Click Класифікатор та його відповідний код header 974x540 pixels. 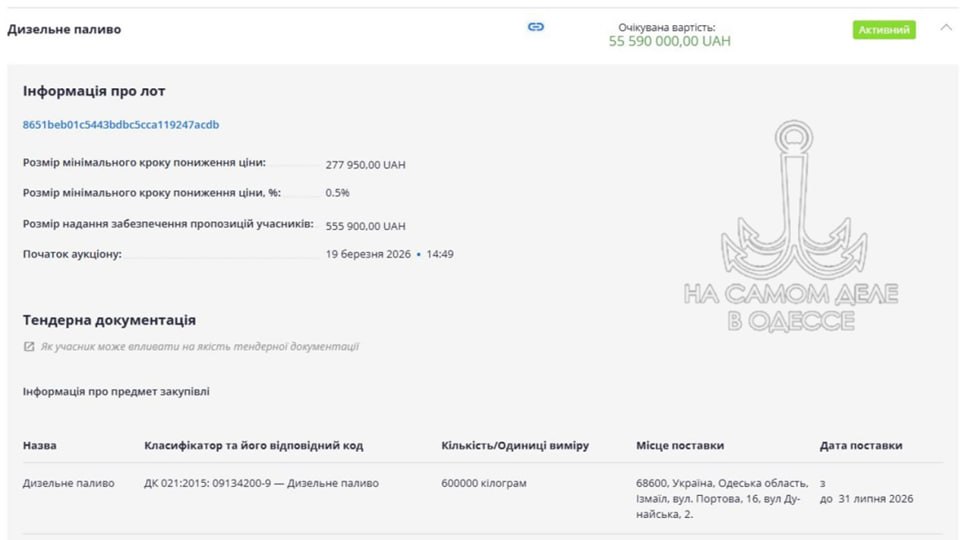click(253, 445)
